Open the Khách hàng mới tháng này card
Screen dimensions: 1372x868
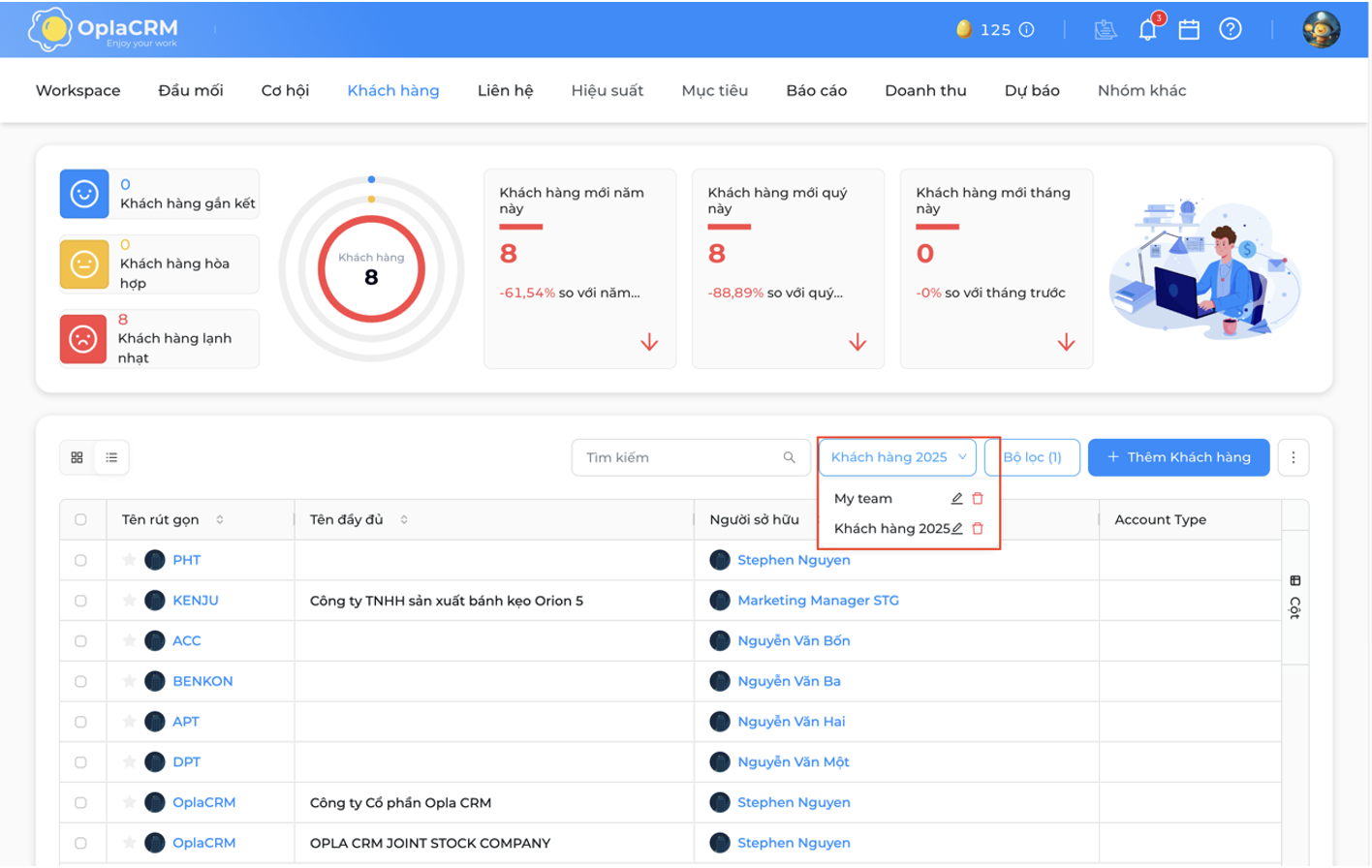[x=996, y=268]
